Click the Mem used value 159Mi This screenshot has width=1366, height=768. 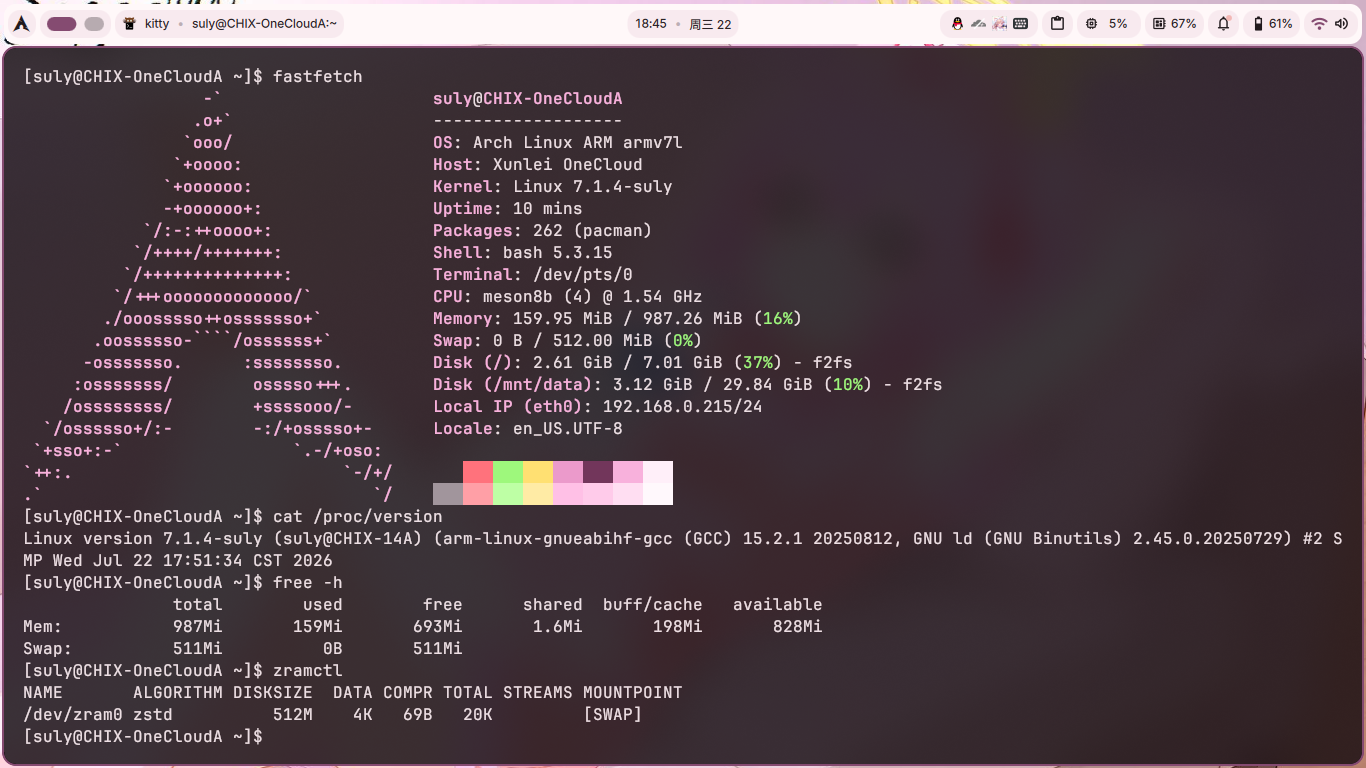[x=318, y=627]
